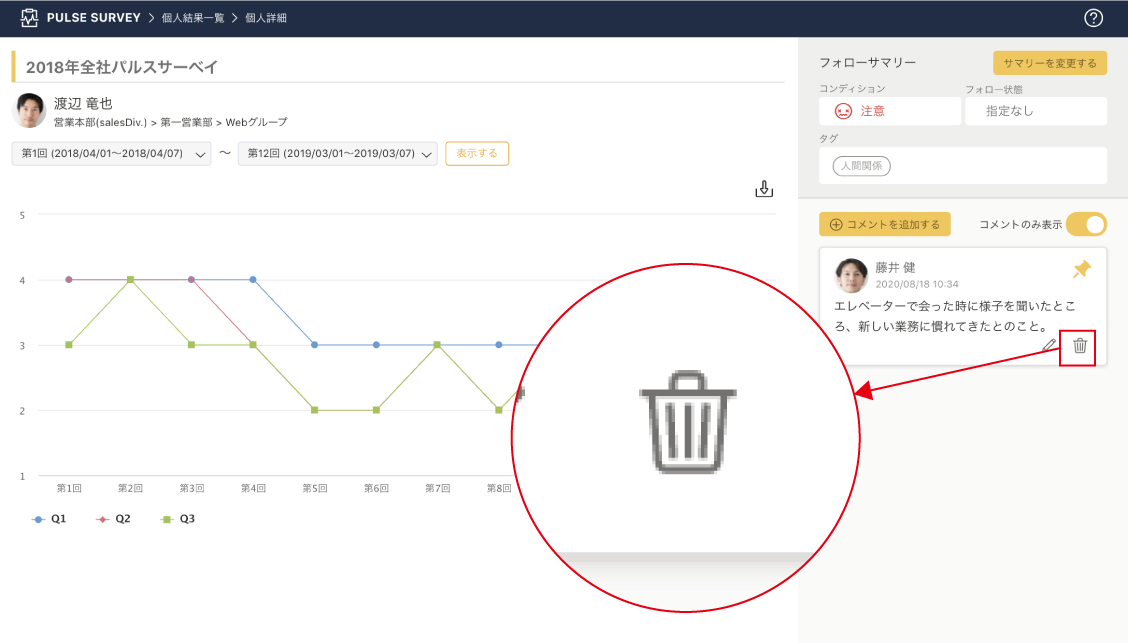Select the 個人詳細 breadcrumb item
The image size is (1128, 643).
[x=266, y=18]
